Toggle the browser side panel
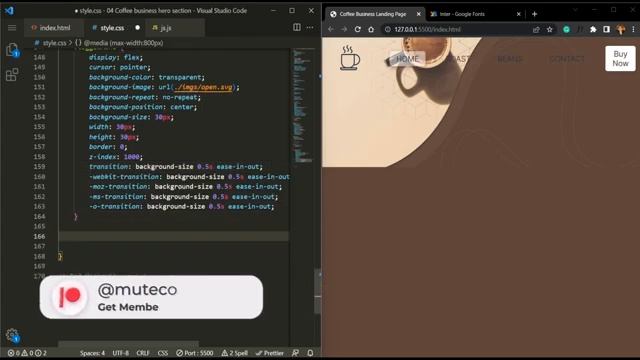640x360 pixels. 607,29
